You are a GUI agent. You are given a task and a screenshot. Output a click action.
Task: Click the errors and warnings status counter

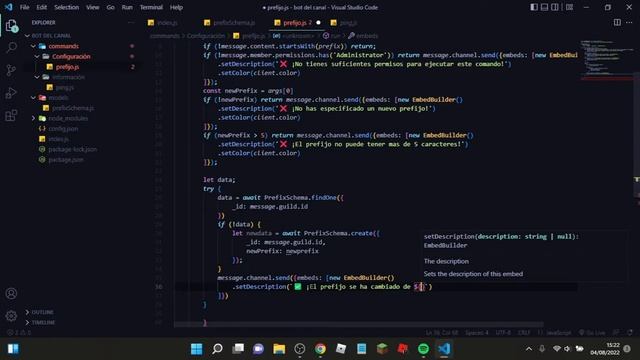[x=19, y=333]
